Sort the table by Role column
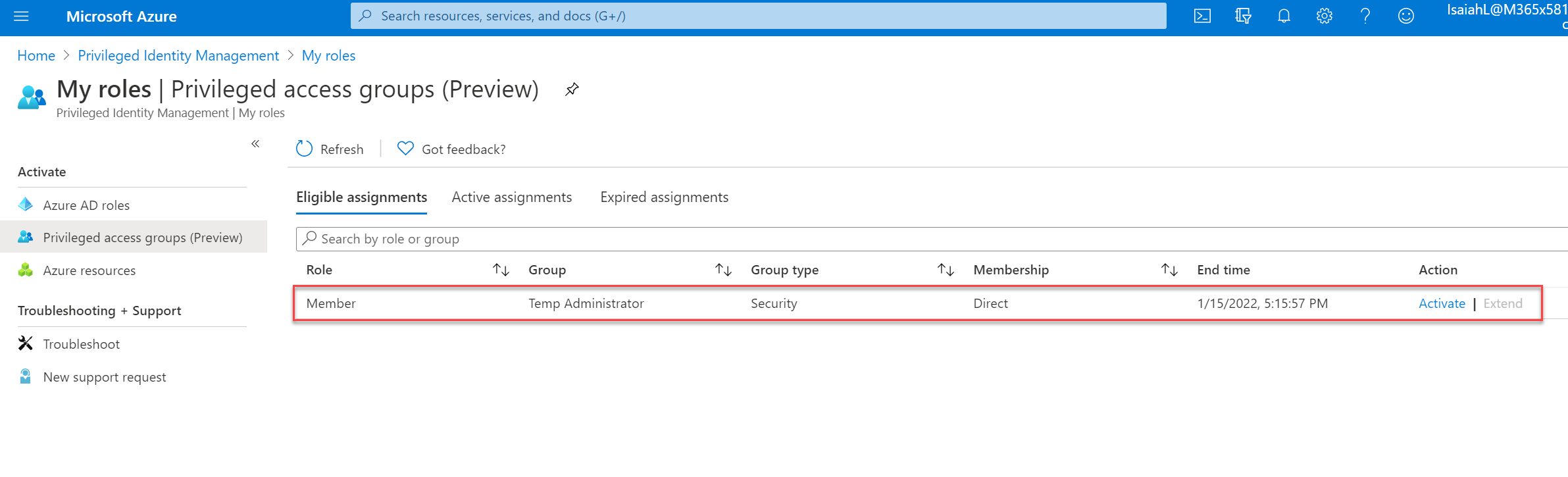The height and width of the screenshot is (477, 1568). coord(501,270)
